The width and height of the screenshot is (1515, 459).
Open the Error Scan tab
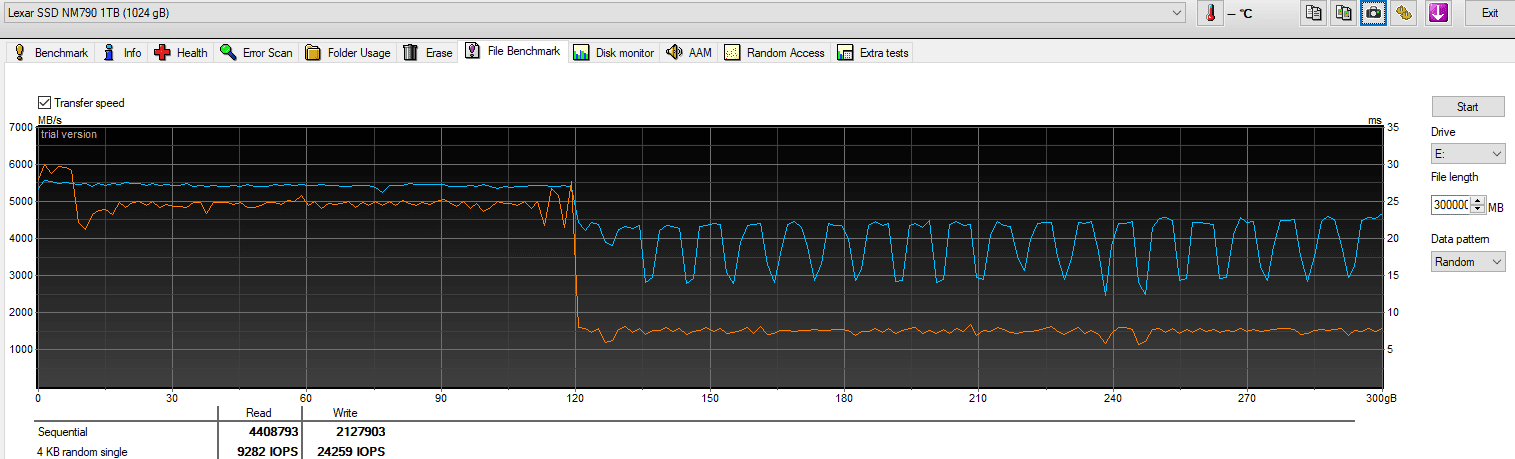pos(256,53)
